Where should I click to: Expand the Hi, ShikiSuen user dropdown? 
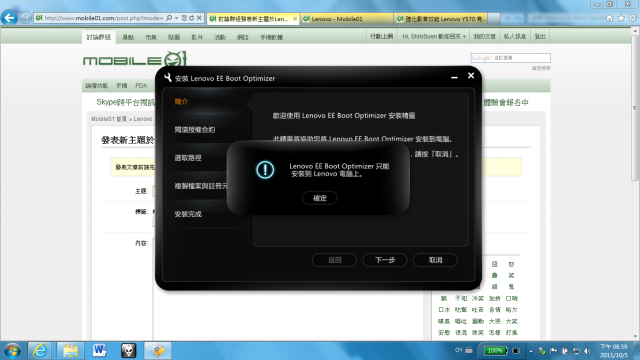[433, 36]
